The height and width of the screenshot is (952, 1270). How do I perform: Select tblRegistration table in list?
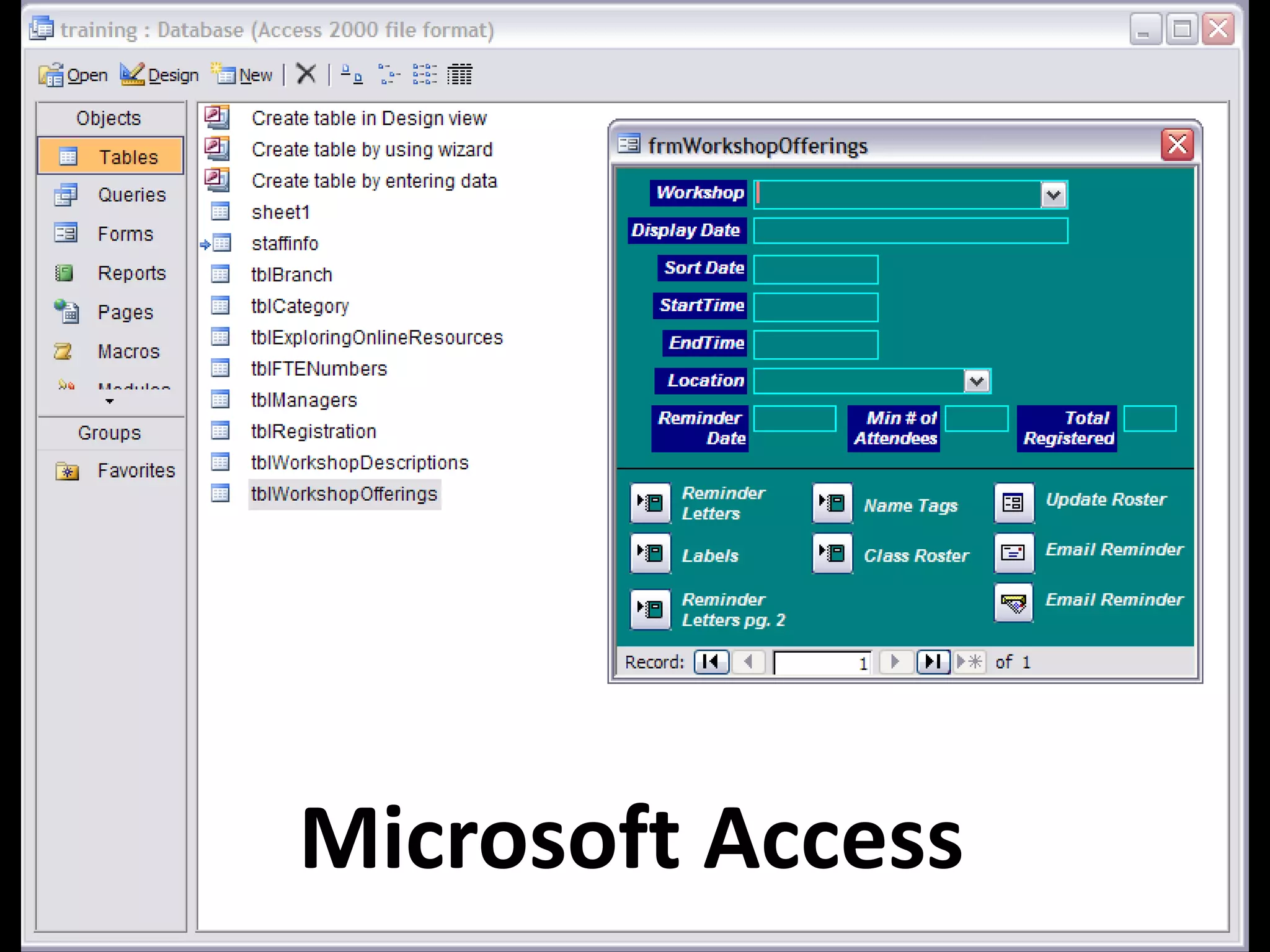click(x=313, y=431)
